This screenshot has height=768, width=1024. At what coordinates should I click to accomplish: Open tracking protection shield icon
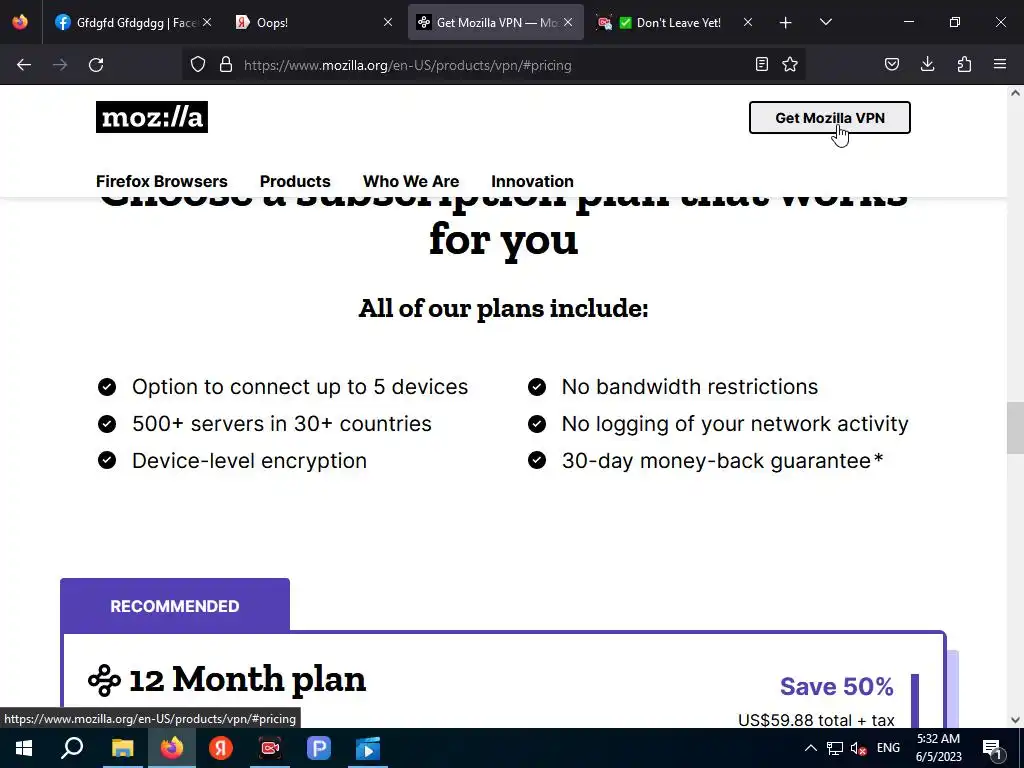[198, 65]
